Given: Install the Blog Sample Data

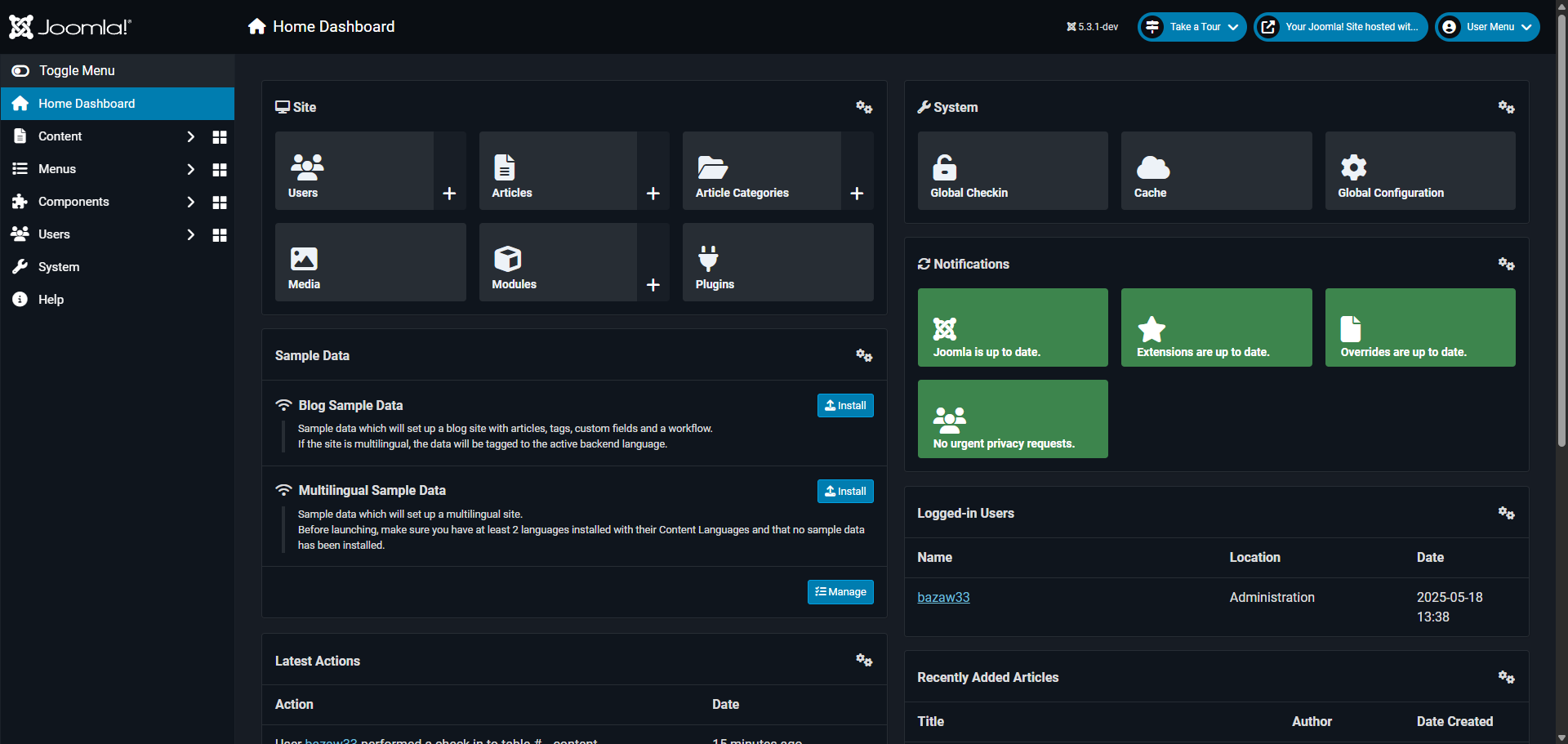Looking at the screenshot, I should point(844,405).
